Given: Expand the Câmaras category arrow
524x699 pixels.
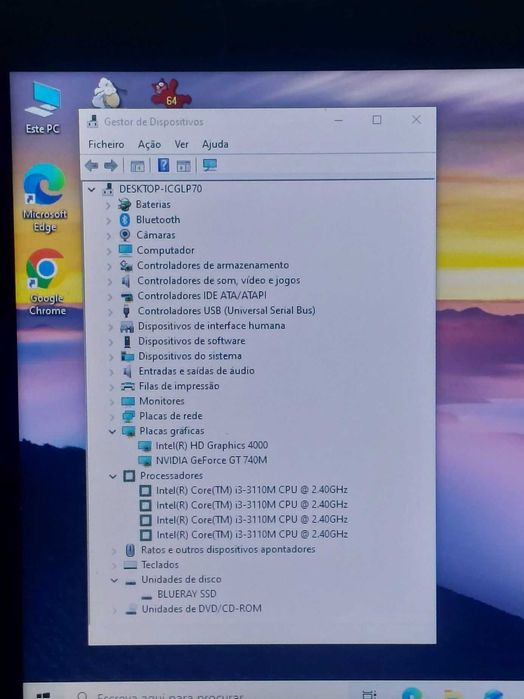Looking at the screenshot, I should pyautogui.click(x=108, y=236).
